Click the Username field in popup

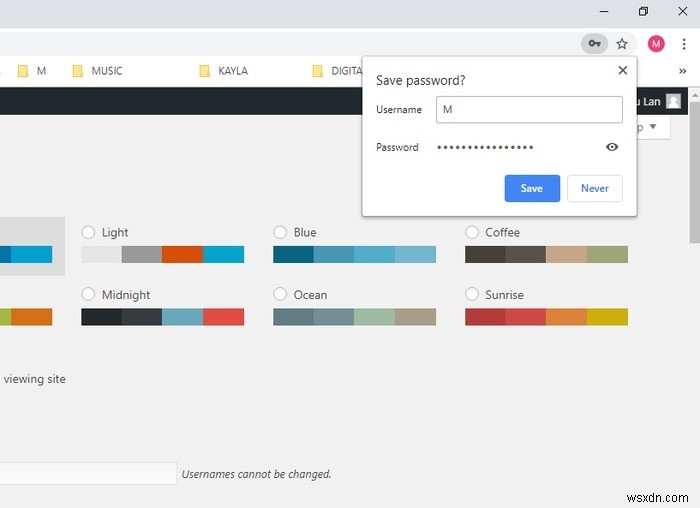529,110
